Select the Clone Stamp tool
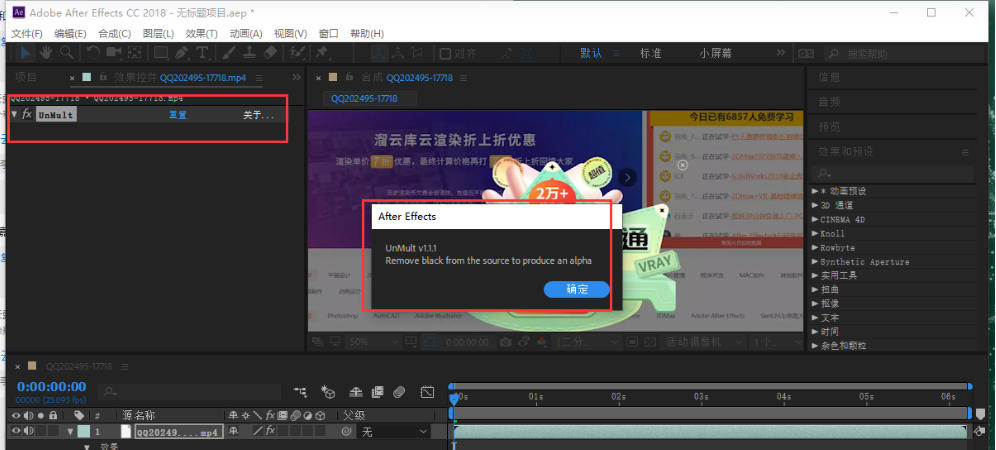The image size is (996, 450). pos(250,52)
